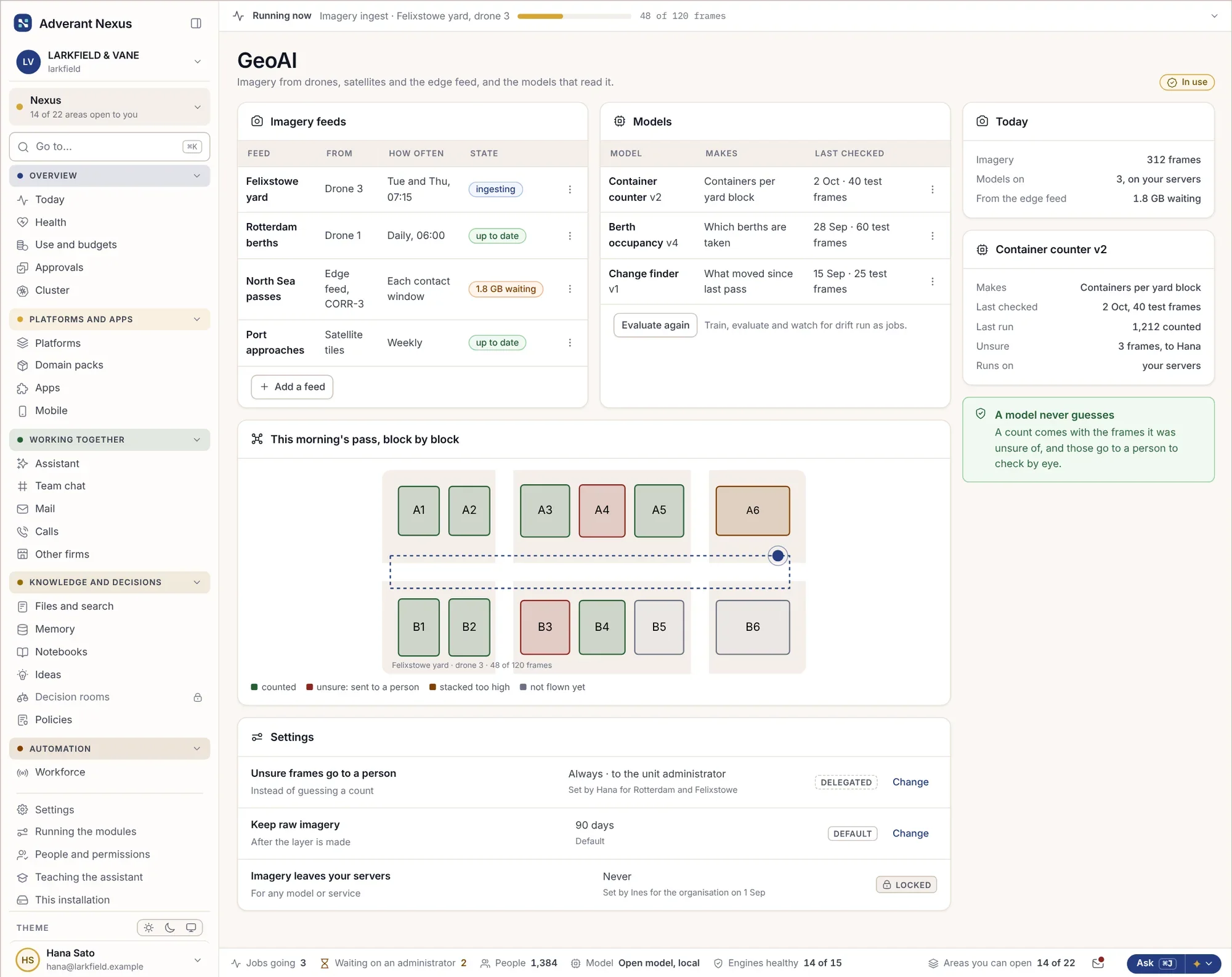Change the Unsure frames setting
1232x977 pixels.
910,782
